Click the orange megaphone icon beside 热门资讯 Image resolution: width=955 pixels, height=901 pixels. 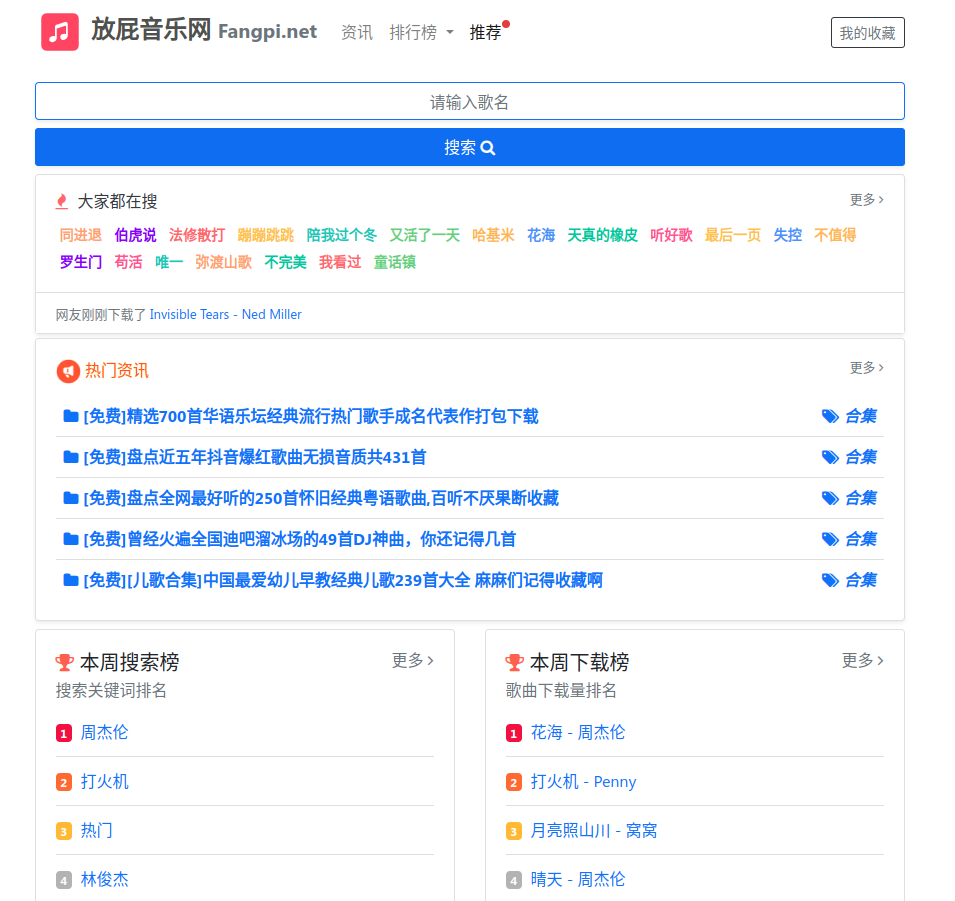pos(67,371)
